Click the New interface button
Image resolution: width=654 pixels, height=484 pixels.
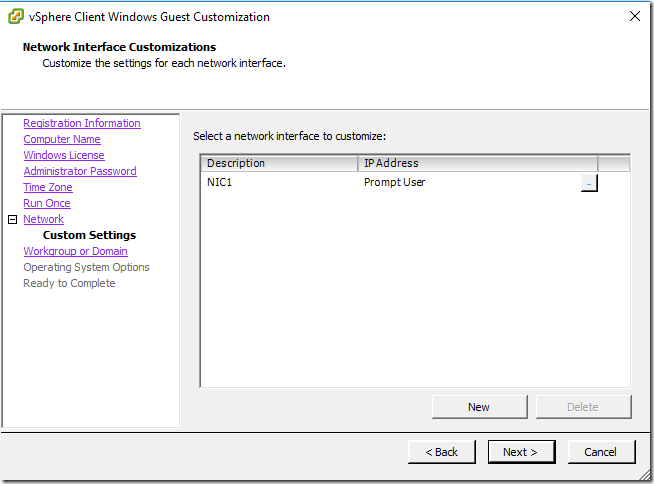480,407
